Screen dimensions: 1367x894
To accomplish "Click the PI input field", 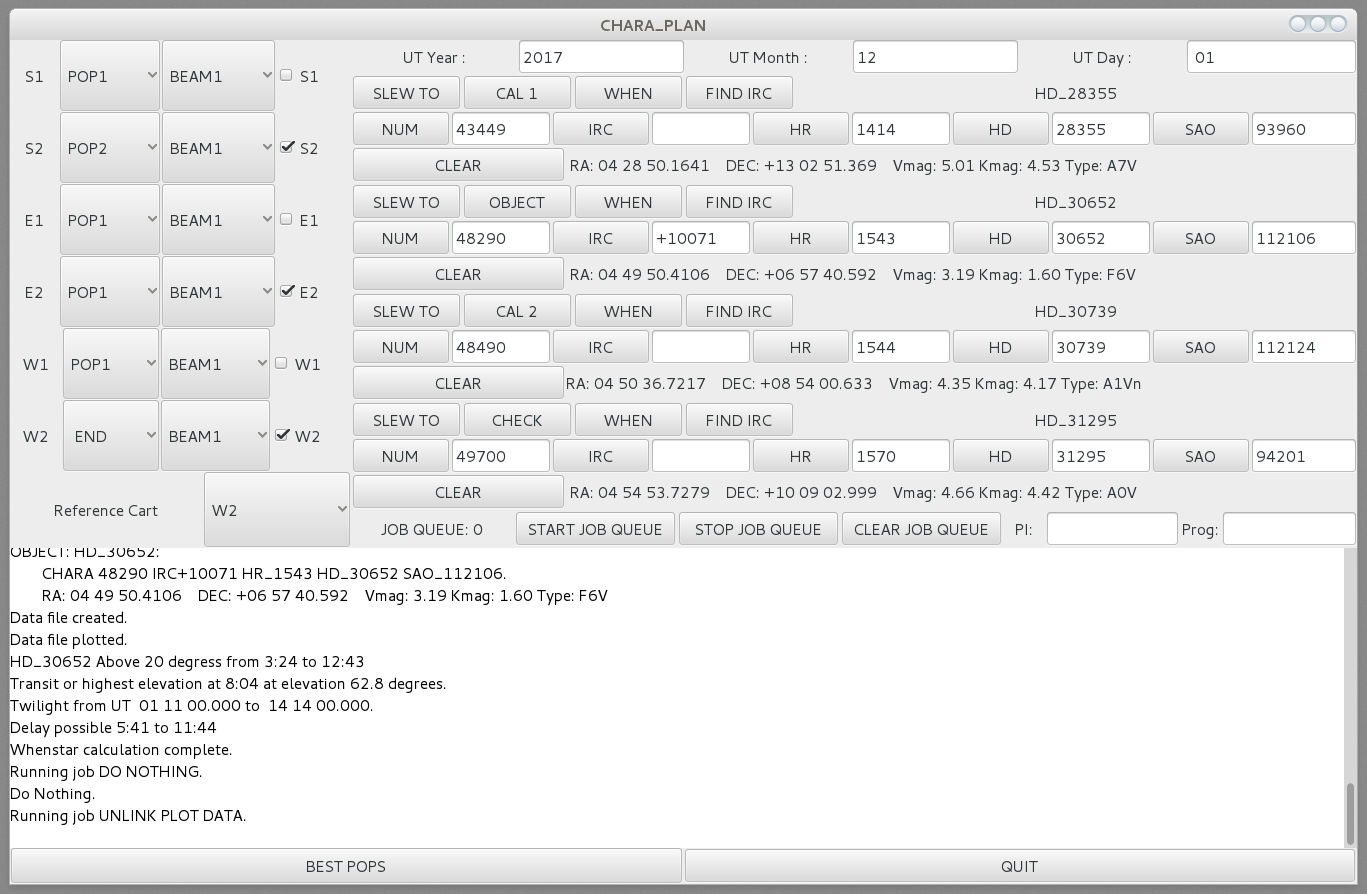I will (1112, 529).
